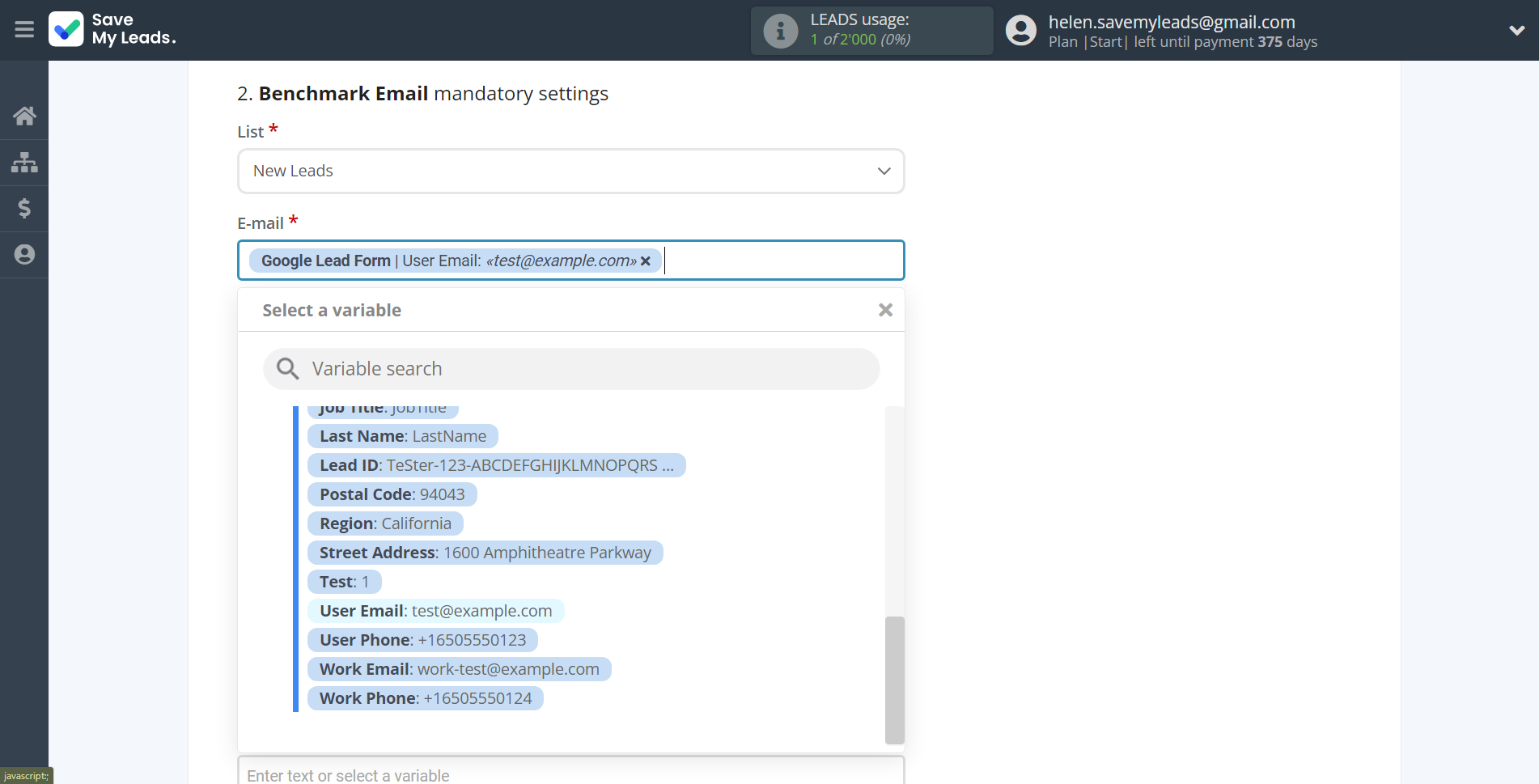Viewport: 1539px width, 784px height.
Task: Select the Work Email variable
Action: click(x=460, y=669)
